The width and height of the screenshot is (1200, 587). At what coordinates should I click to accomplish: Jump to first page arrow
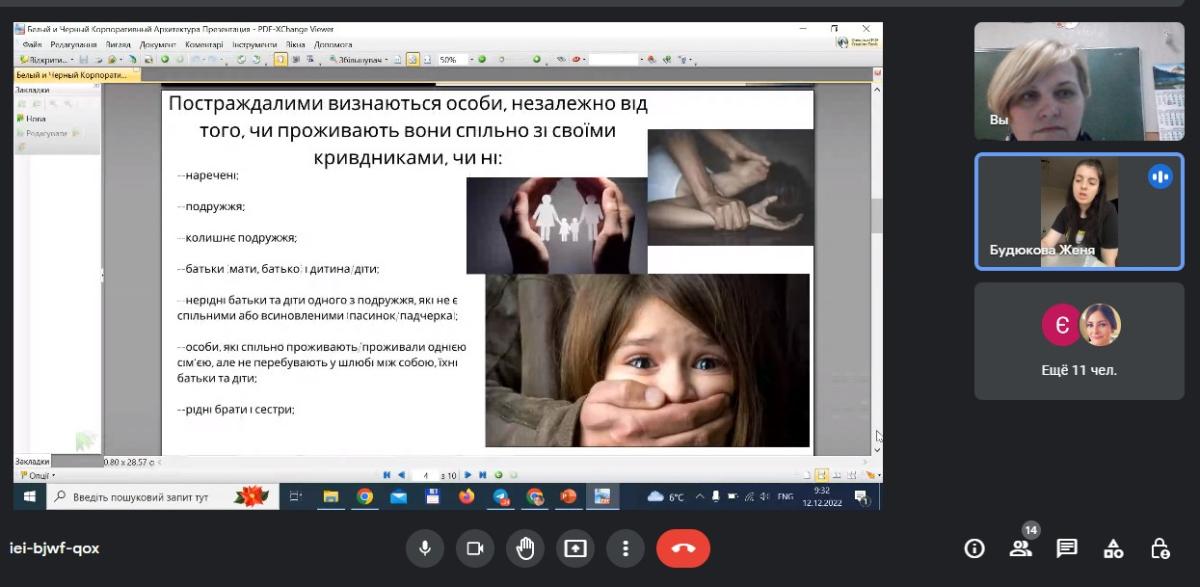pyautogui.click(x=387, y=475)
